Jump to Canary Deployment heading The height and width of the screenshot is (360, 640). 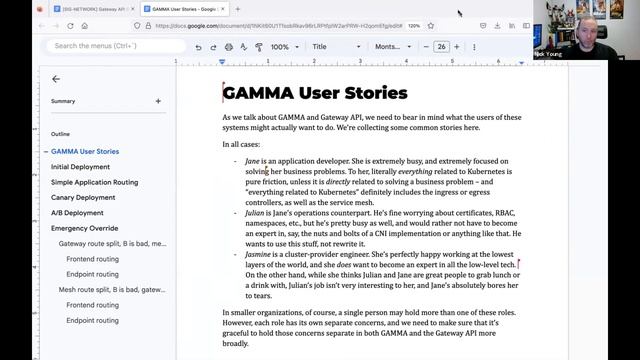click(83, 198)
